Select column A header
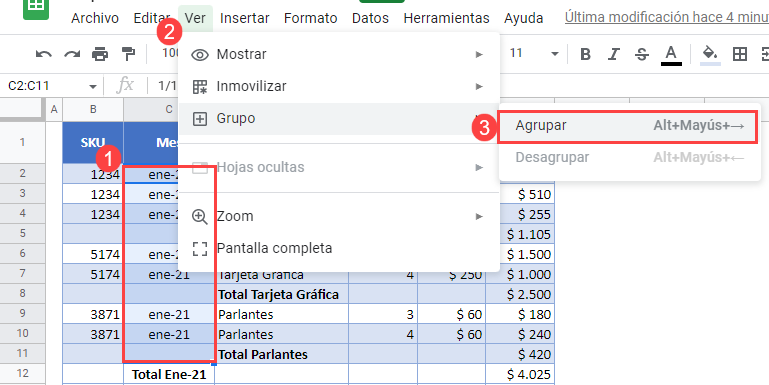Viewport: 769px width, 385px height. 54,109
